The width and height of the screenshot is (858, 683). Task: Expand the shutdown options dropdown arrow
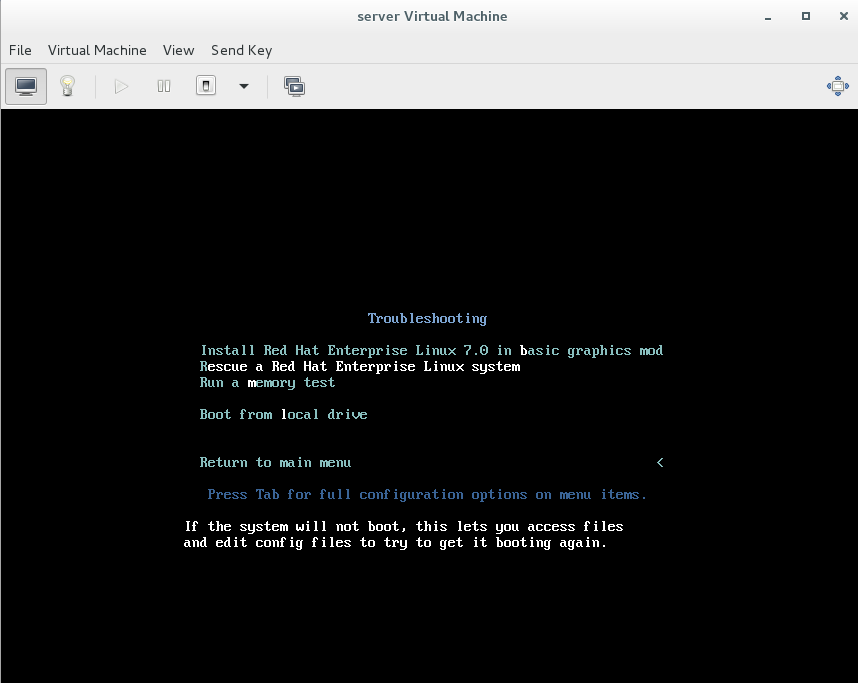(244, 86)
